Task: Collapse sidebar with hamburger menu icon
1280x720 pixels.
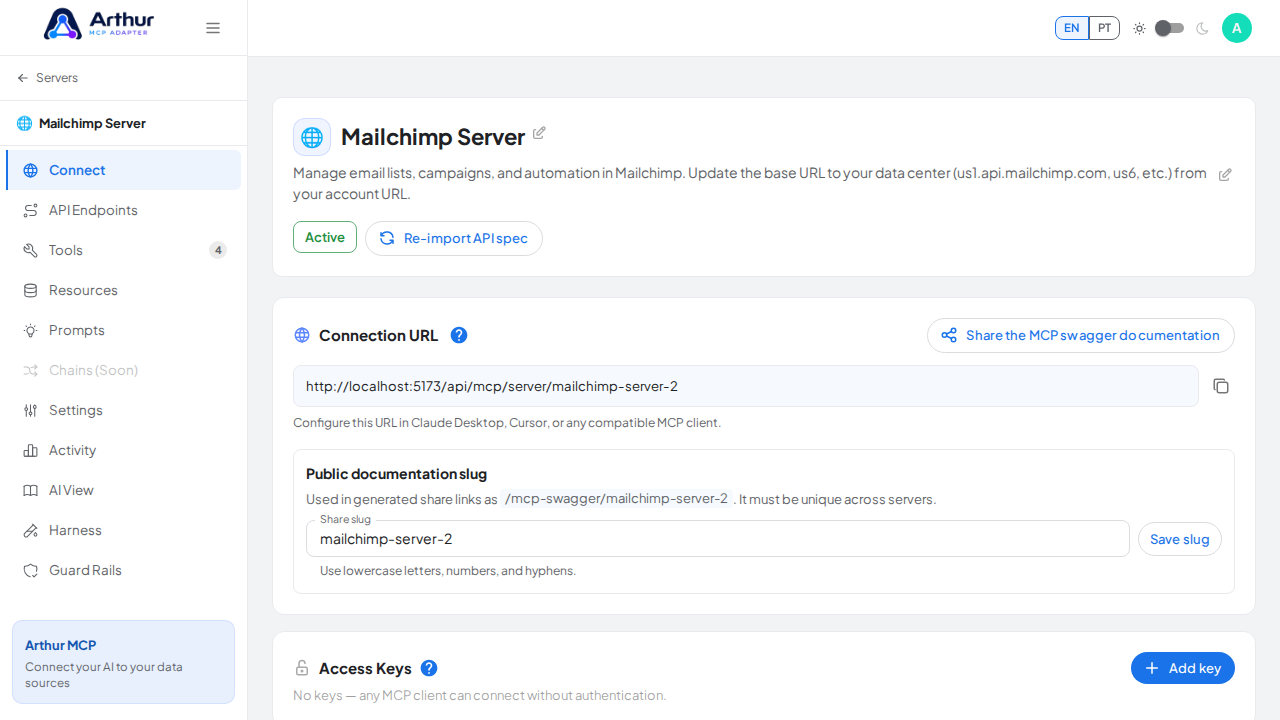Action: [213, 28]
